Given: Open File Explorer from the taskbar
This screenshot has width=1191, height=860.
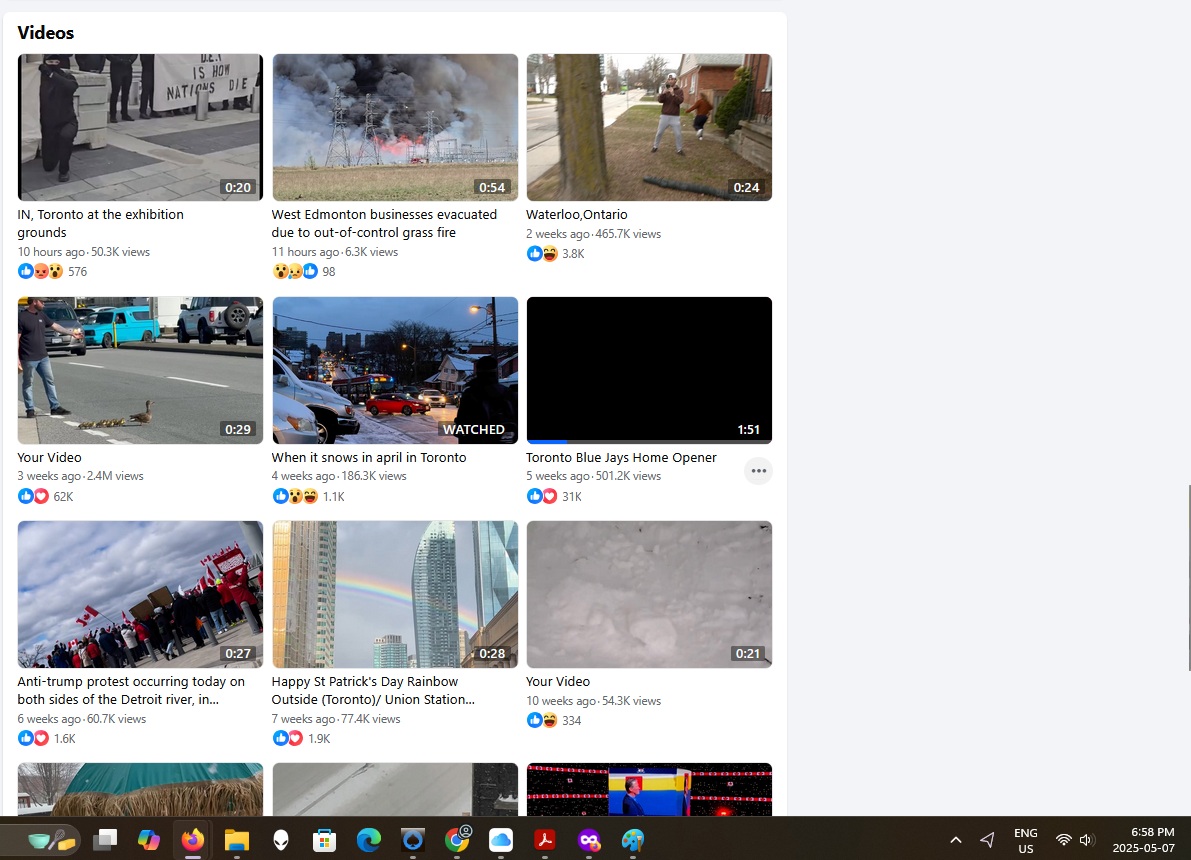Looking at the screenshot, I should tap(237, 839).
